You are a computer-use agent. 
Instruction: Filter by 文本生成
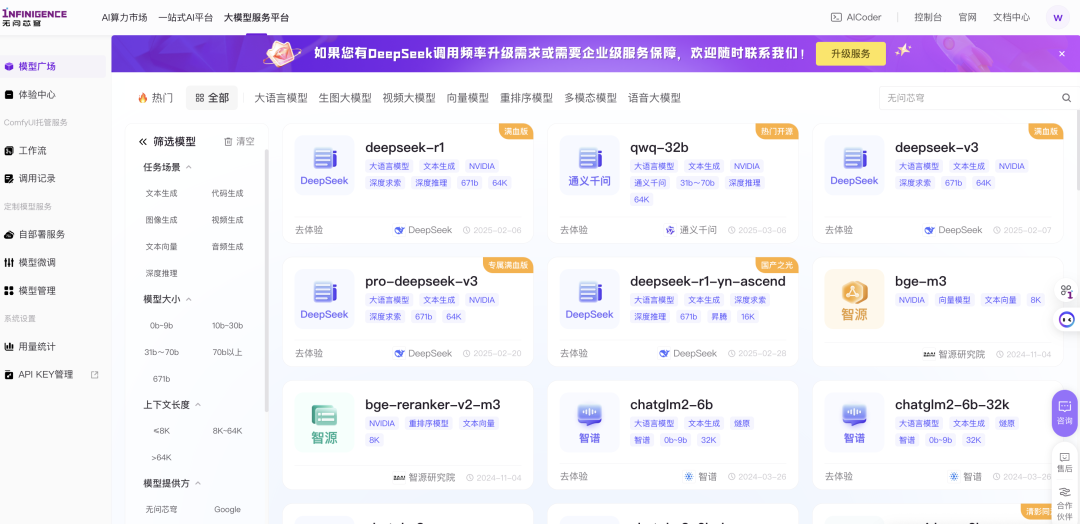click(161, 193)
